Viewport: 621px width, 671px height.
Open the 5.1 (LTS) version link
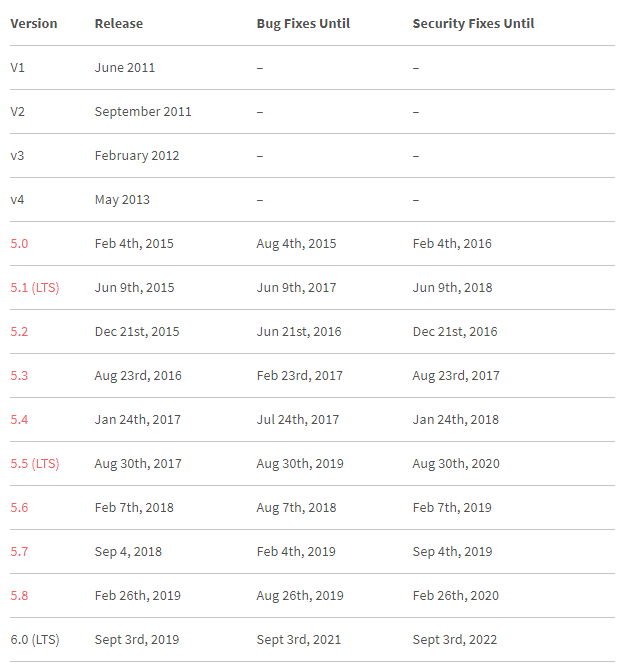(35, 288)
